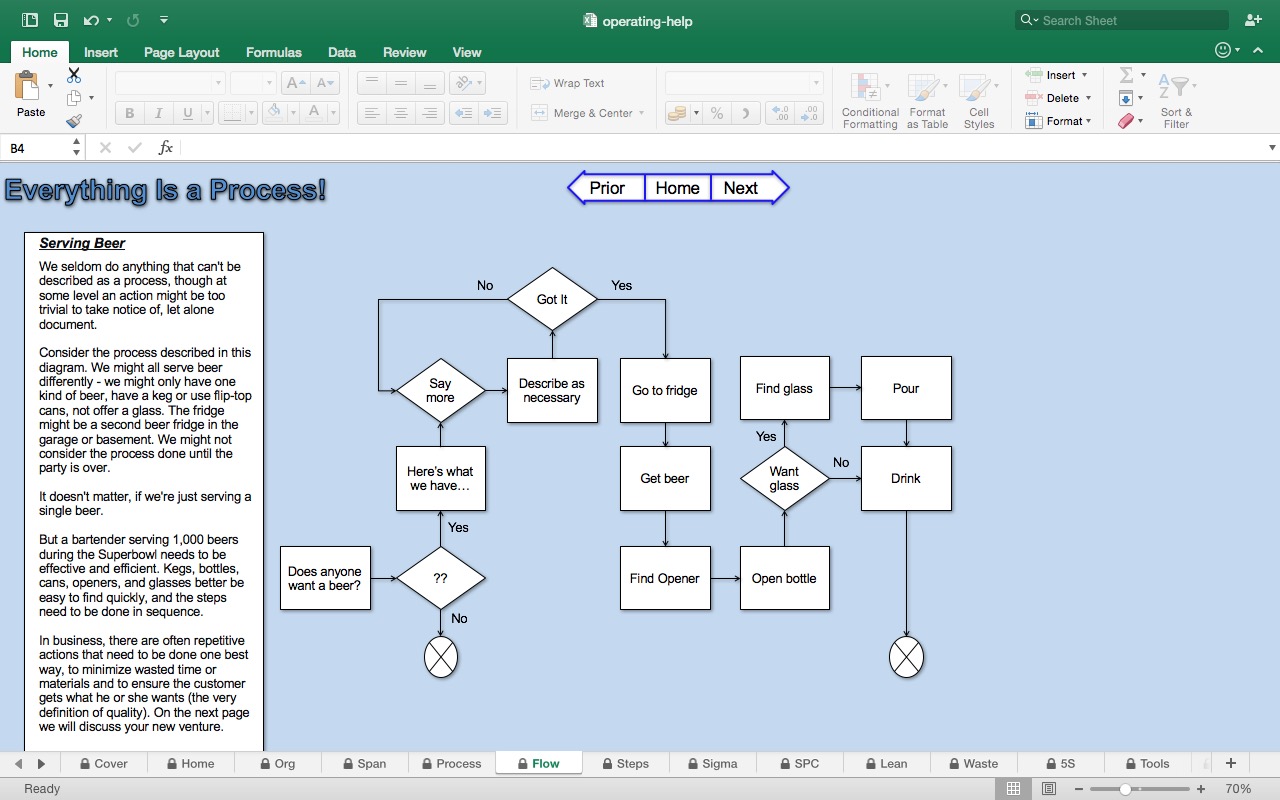The image size is (1280, 800).
Task: Open the Formulas ribbon tab
Action: (x=274, y=52)
